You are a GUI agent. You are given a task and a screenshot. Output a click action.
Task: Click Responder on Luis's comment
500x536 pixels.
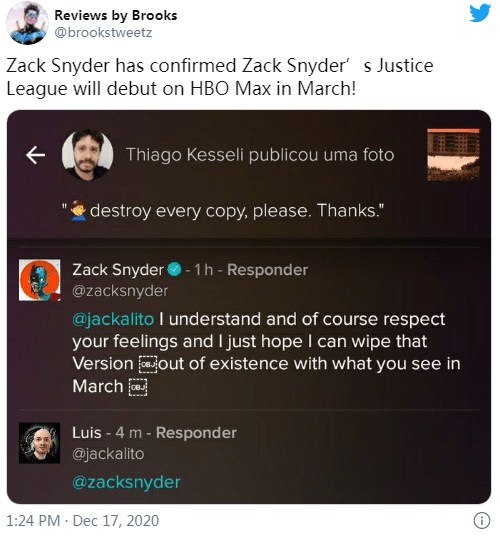pyautogui.click(x=196, y=433)
